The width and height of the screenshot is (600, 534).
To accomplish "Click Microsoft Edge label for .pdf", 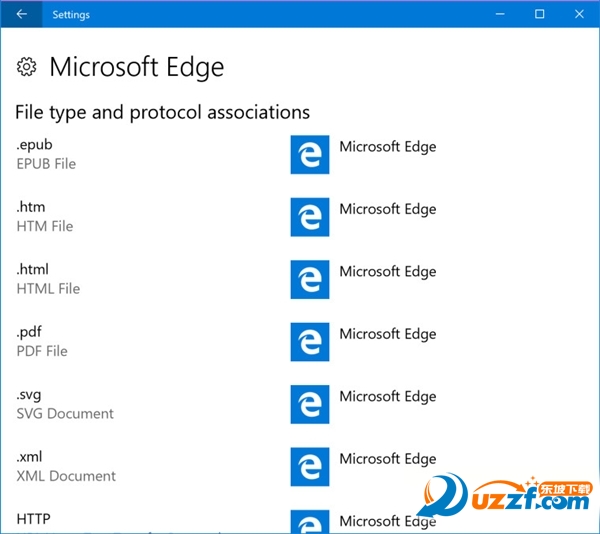I will click(x=387, y=334).
